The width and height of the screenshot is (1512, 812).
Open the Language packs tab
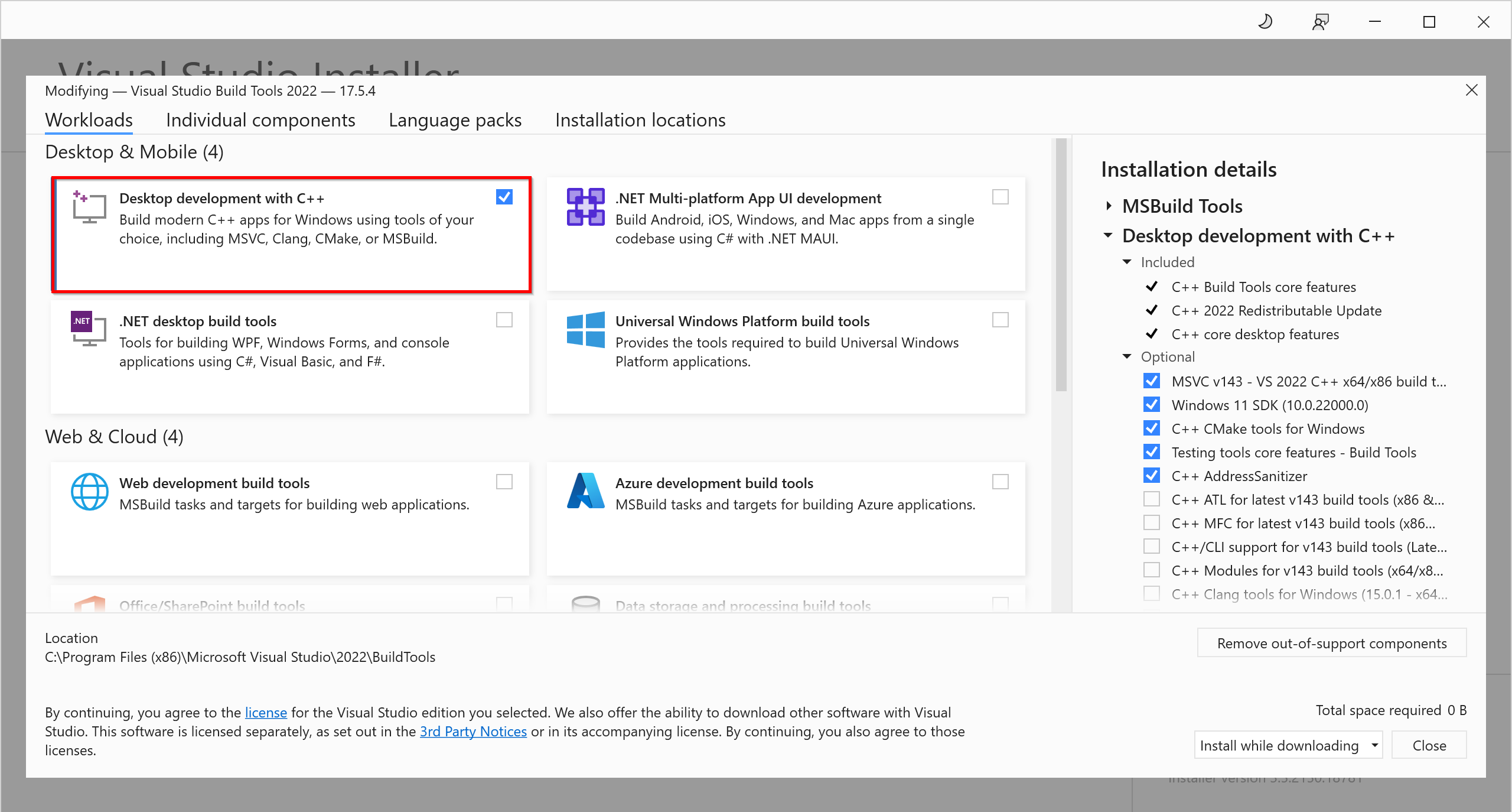(455, 120)
